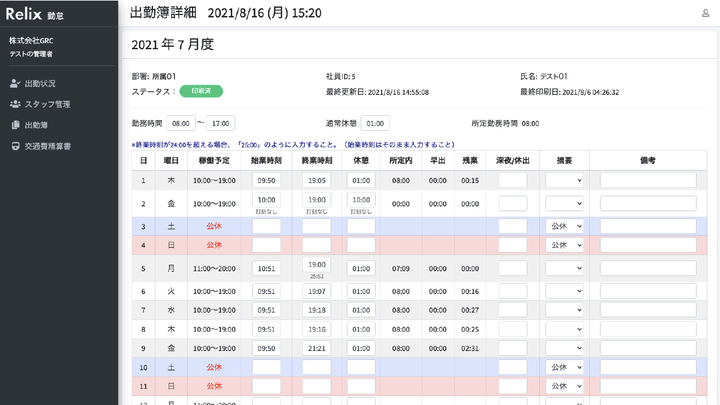The height and width of the screenshot is (405, 720).
Task: Open the 出勤簿 menu item
Action: pos(36,125)
